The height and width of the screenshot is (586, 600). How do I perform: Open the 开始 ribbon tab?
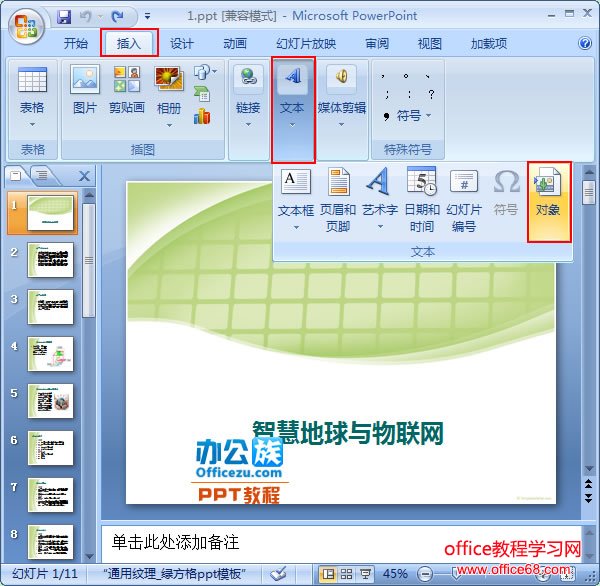(75, 43)
